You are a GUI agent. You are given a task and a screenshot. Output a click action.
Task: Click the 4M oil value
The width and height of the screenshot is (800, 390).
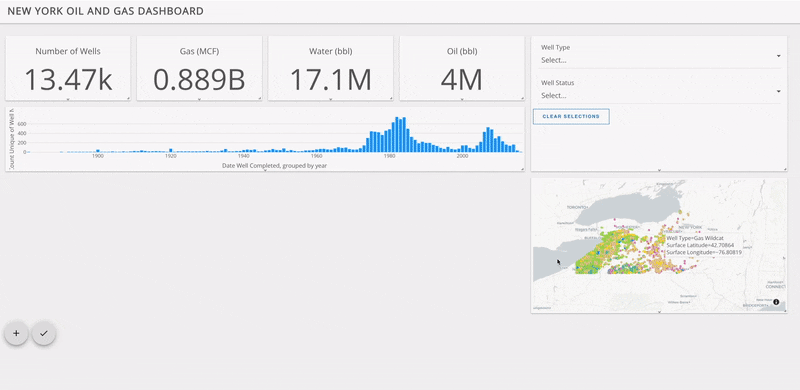[462, 80]
